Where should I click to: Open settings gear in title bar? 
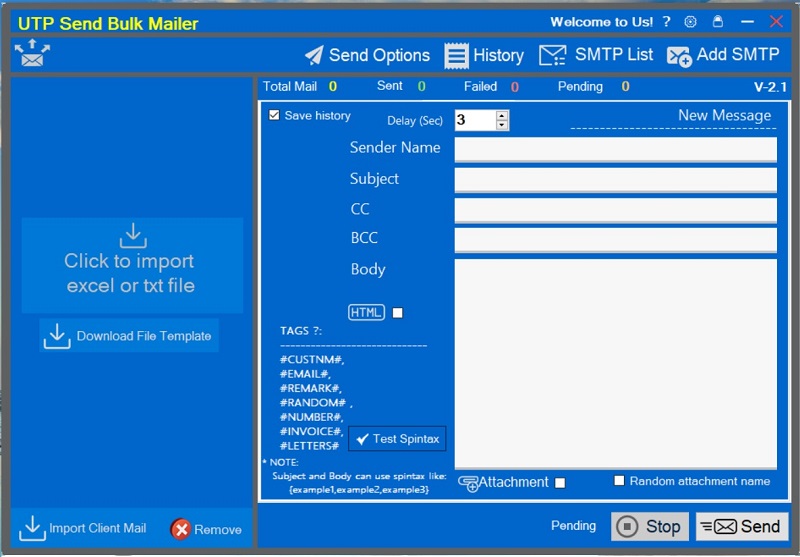coord(690,22)
